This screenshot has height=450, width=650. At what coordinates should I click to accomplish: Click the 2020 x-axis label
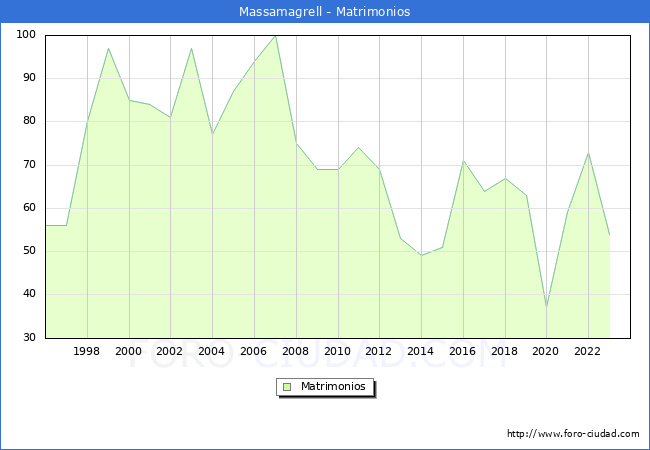tap(546, 351)
